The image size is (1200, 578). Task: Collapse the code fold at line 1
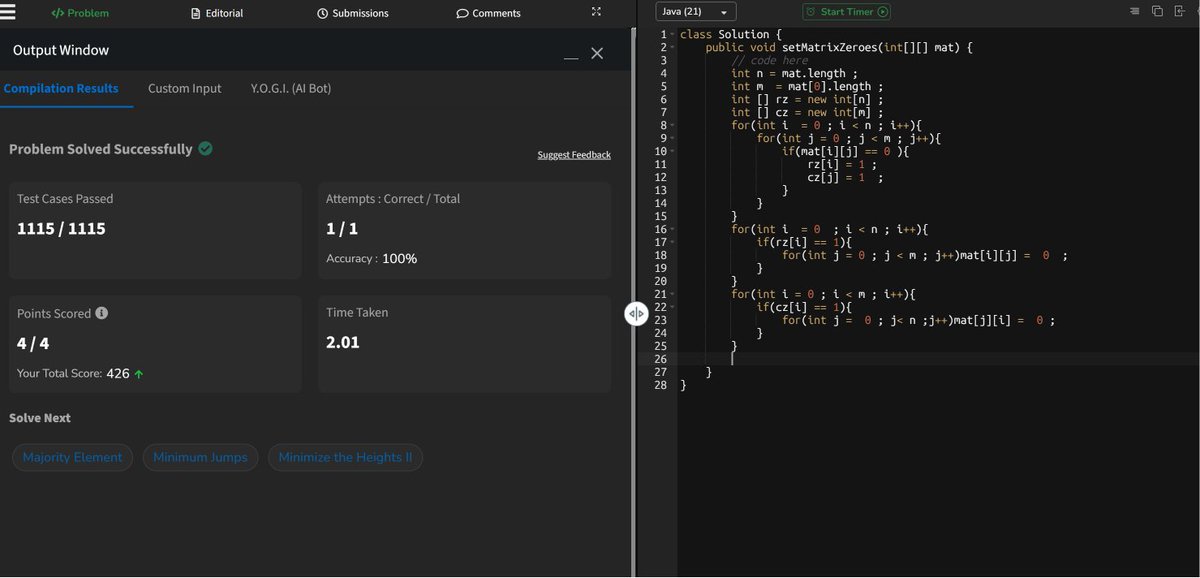point(672,35)
